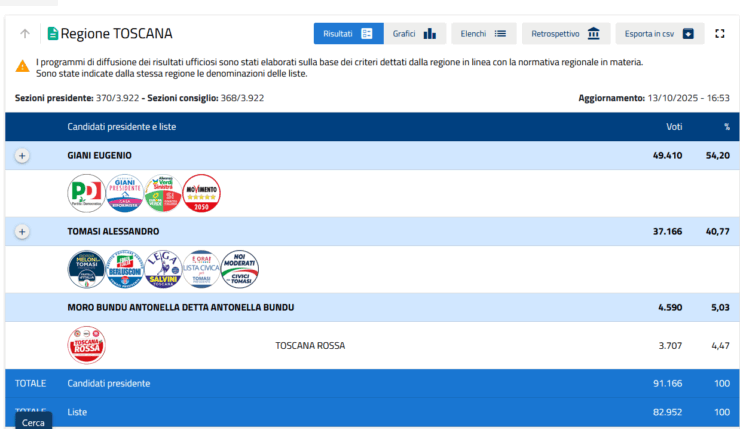Click the Fratelli d'Italia Meloni Tomasi logo

[x=86, y=269]
